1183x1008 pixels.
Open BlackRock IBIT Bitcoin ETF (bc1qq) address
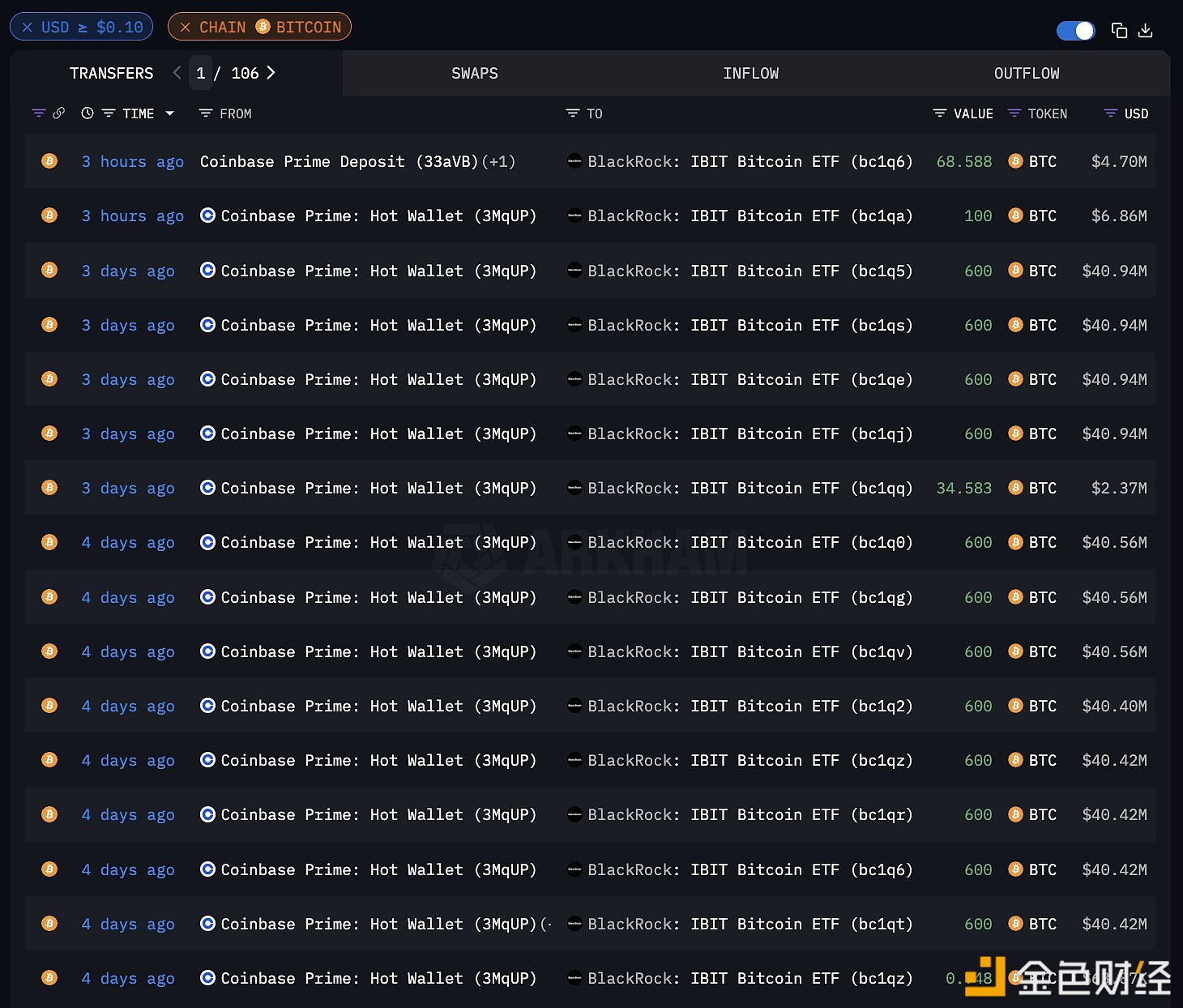750,489
